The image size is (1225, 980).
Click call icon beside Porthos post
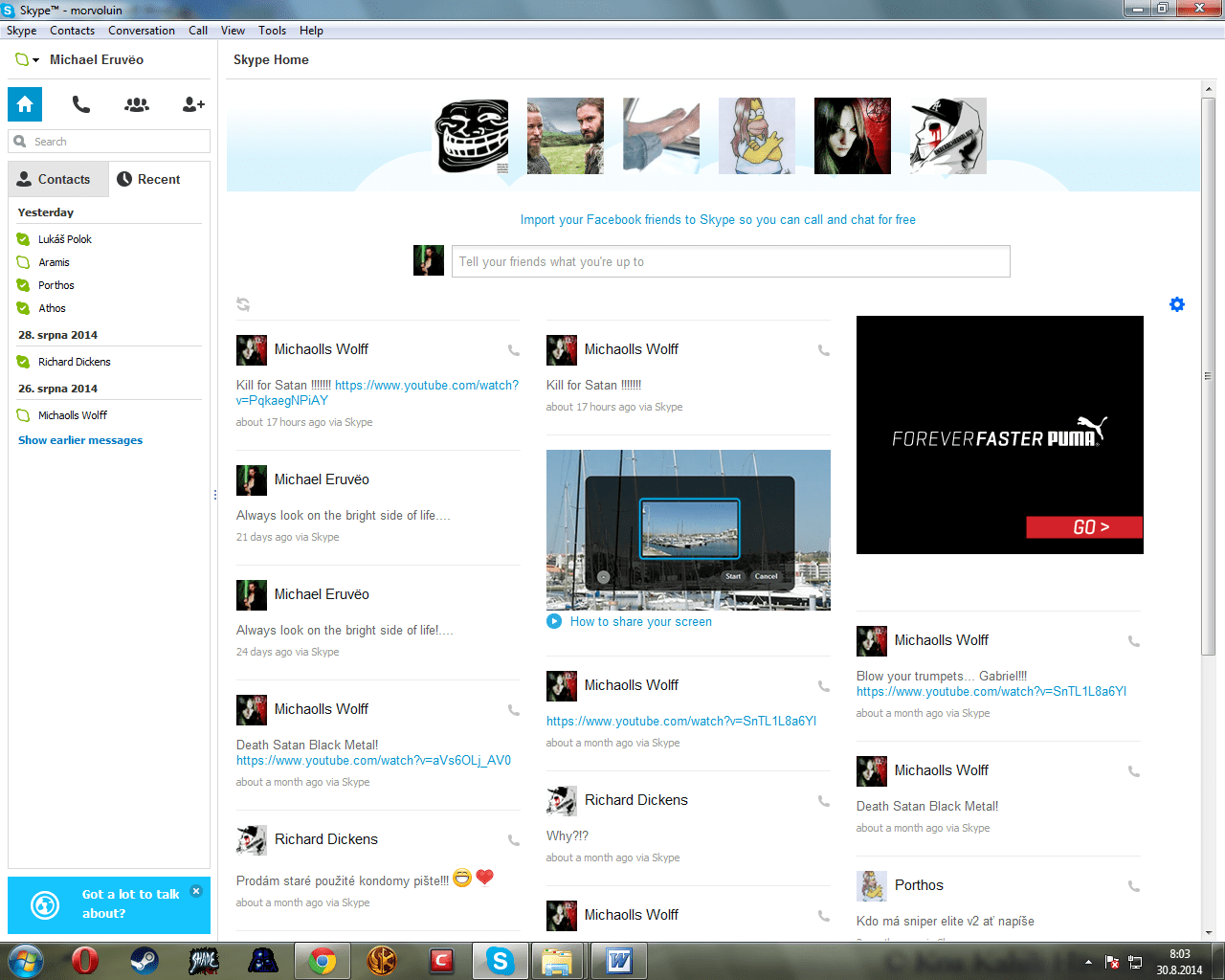(1134, 886)
